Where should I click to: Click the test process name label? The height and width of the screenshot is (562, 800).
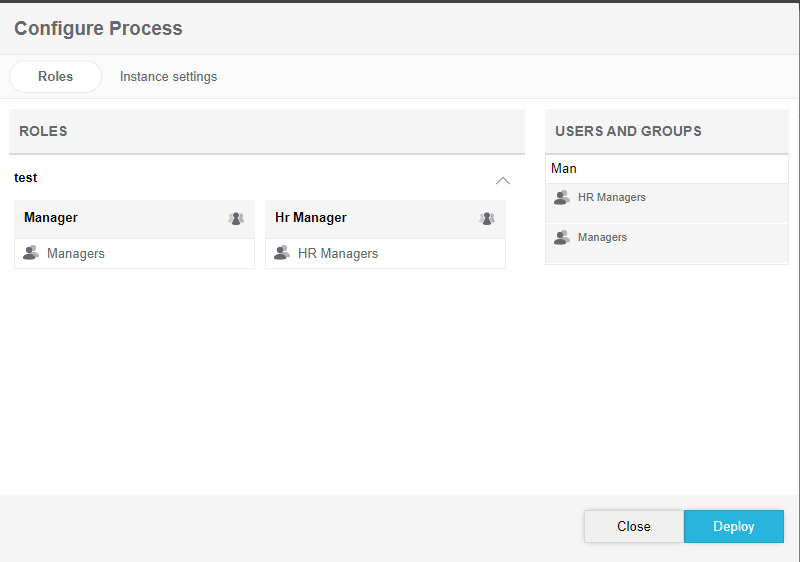(26, 178)
